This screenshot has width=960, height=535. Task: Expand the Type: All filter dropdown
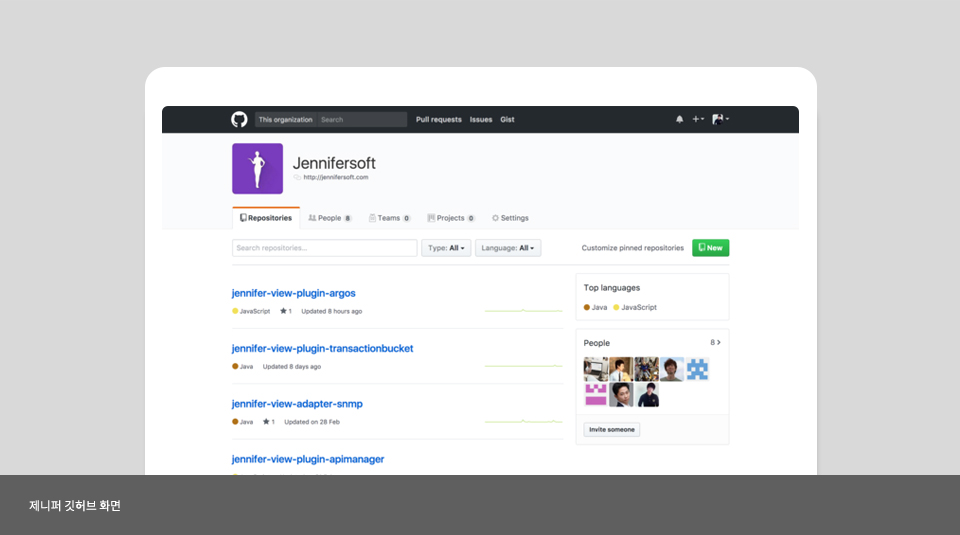tap(446, 248)
